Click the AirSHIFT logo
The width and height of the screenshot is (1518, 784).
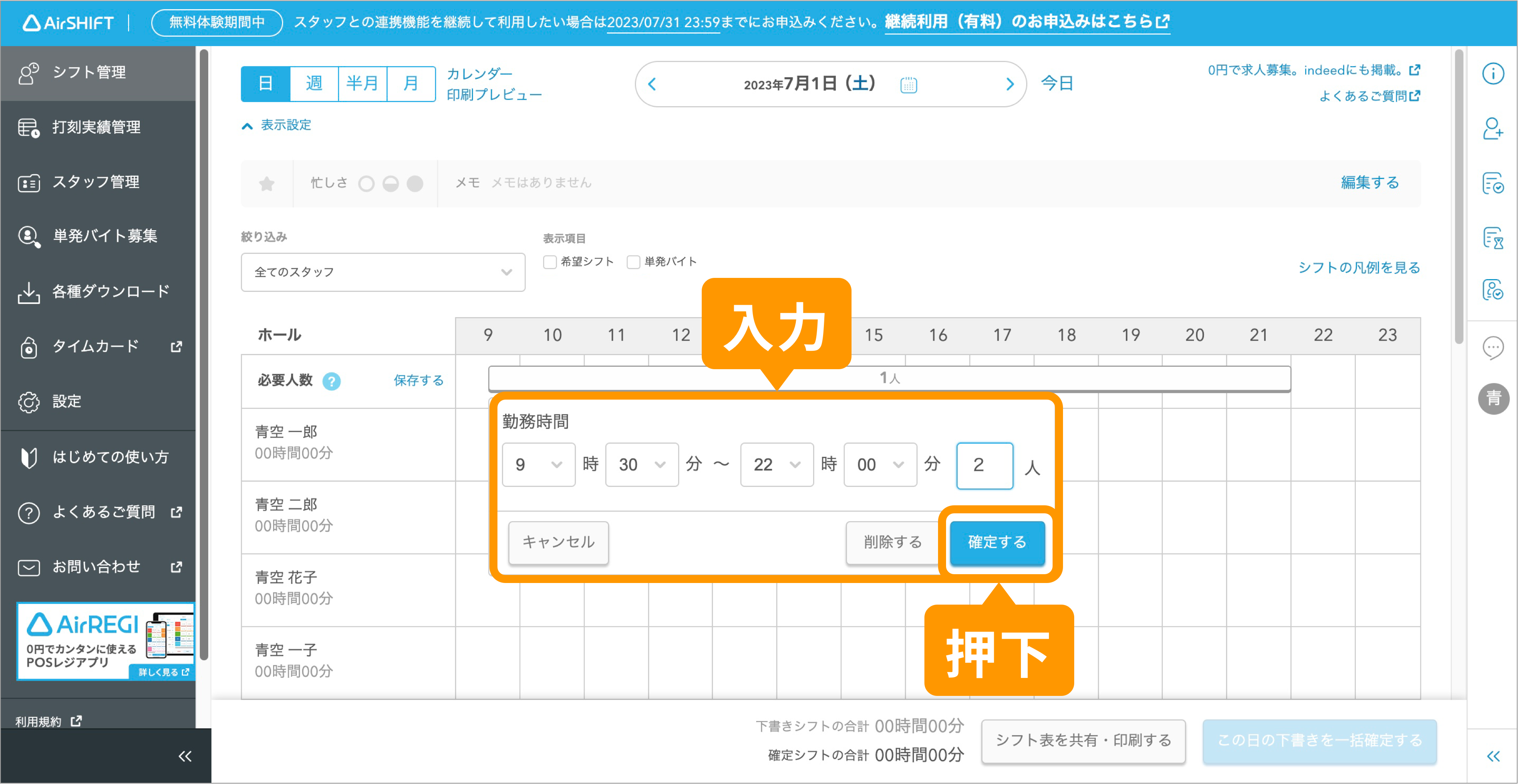coord(68,23)
